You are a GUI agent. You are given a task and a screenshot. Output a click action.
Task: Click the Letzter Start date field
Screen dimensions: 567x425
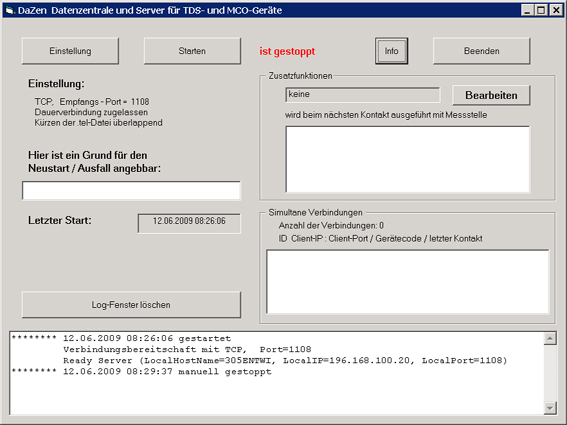(x=189, y=223)
